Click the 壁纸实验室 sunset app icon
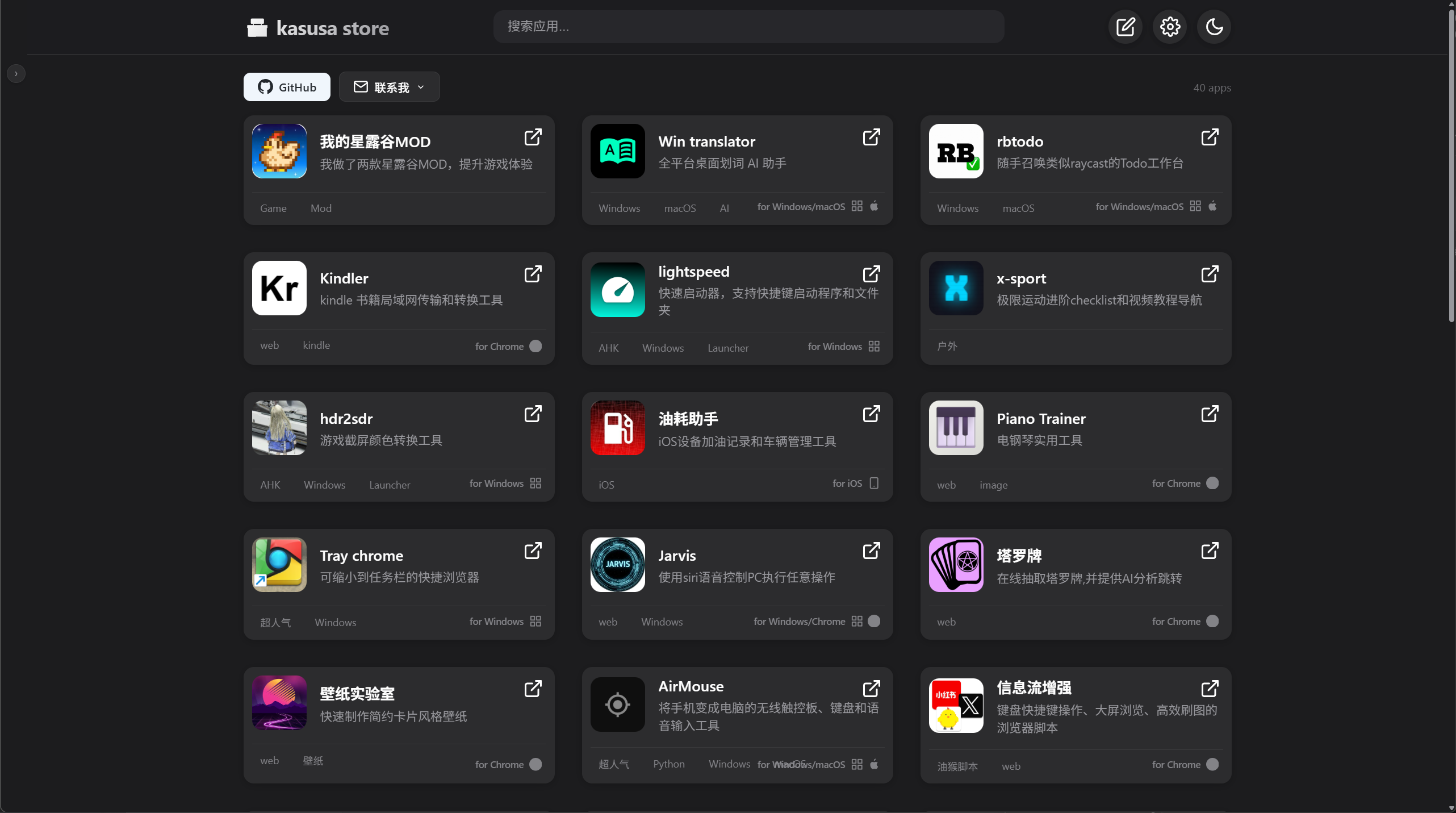1456x813 pixels. (x=279, y=703)
